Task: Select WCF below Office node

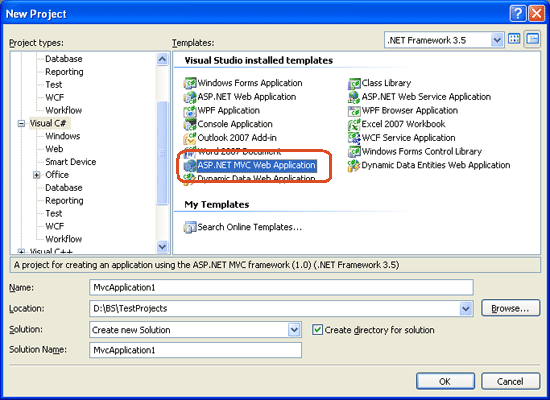Action: coord(55,226)
